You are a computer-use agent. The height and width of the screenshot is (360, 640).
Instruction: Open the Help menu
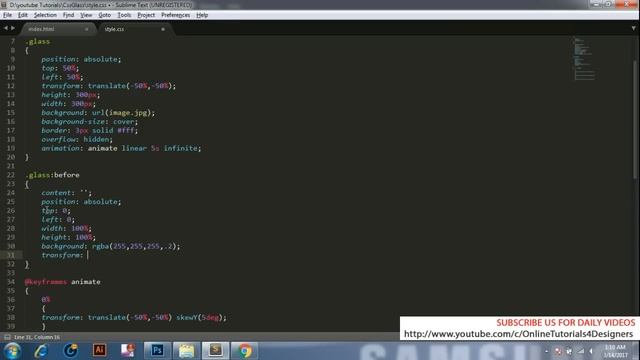point(202,15)
